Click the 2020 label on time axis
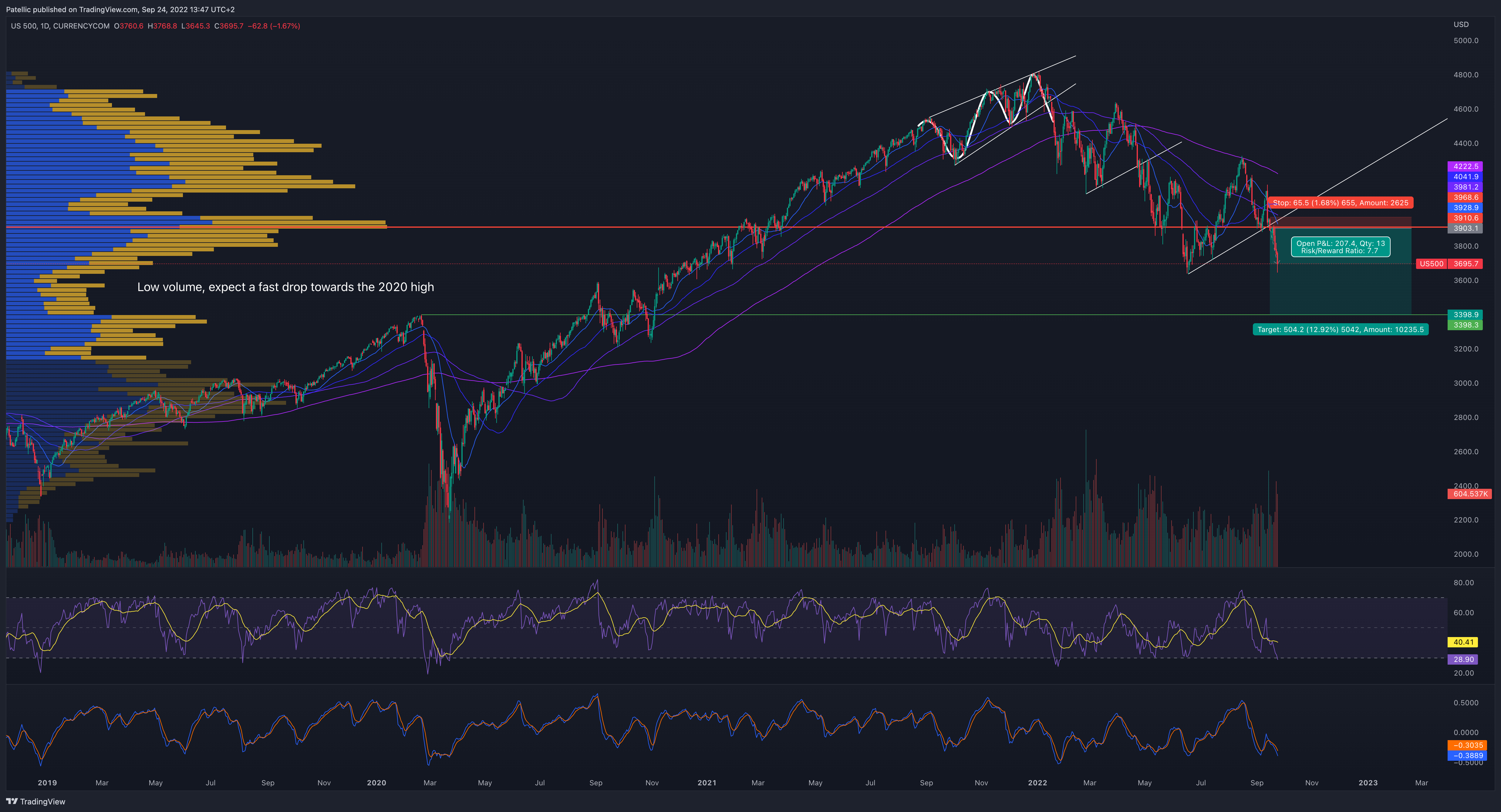The height and width of the screenshot is (812, 1501). point(376,783)
